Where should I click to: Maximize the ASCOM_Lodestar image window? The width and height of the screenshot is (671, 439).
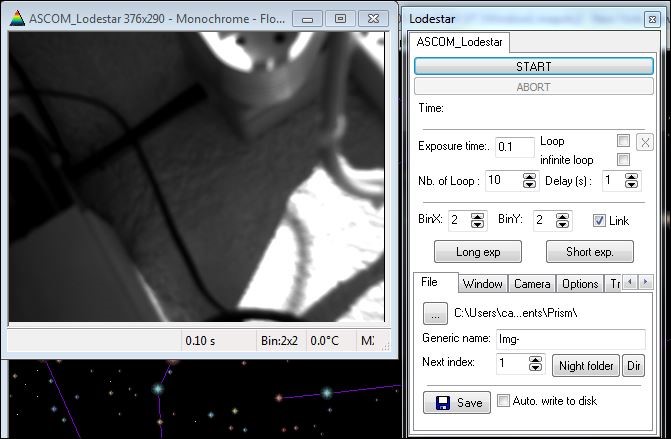click(341, 18)
